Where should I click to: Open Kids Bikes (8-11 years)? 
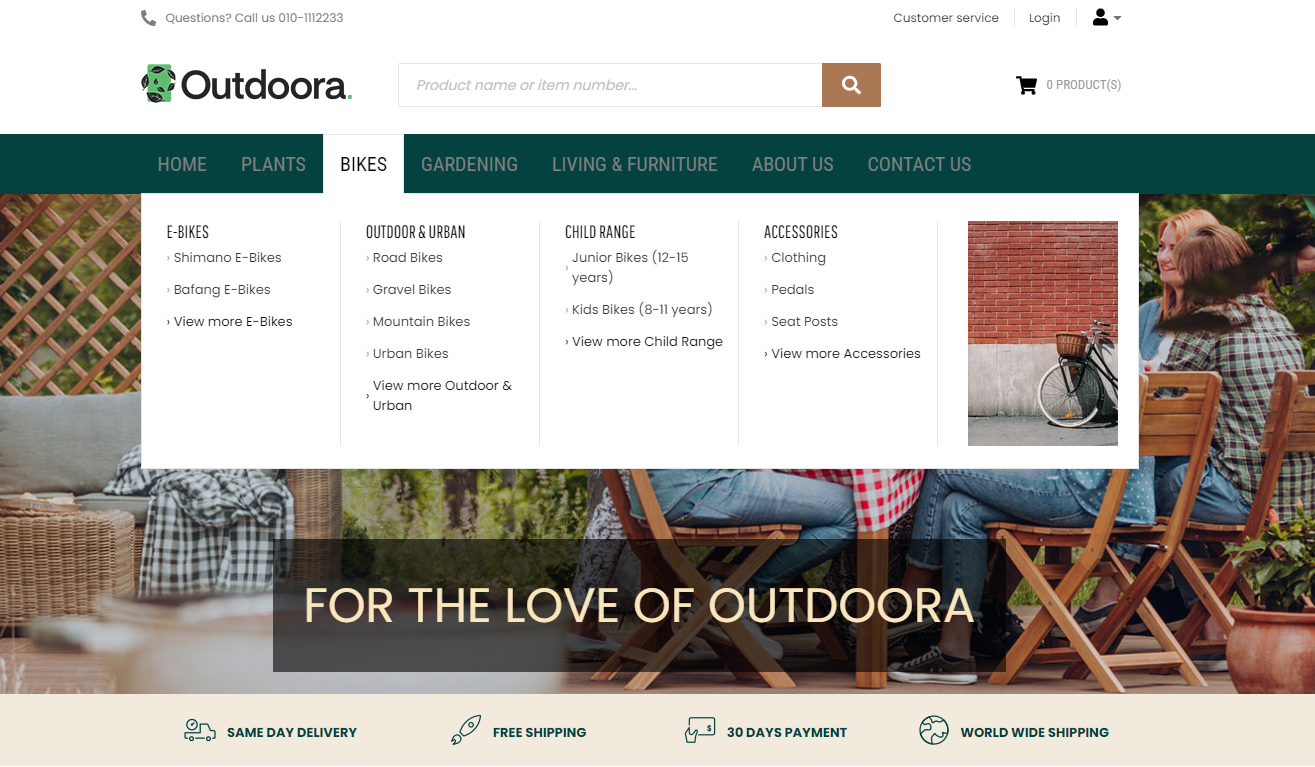tap(642, 309)
